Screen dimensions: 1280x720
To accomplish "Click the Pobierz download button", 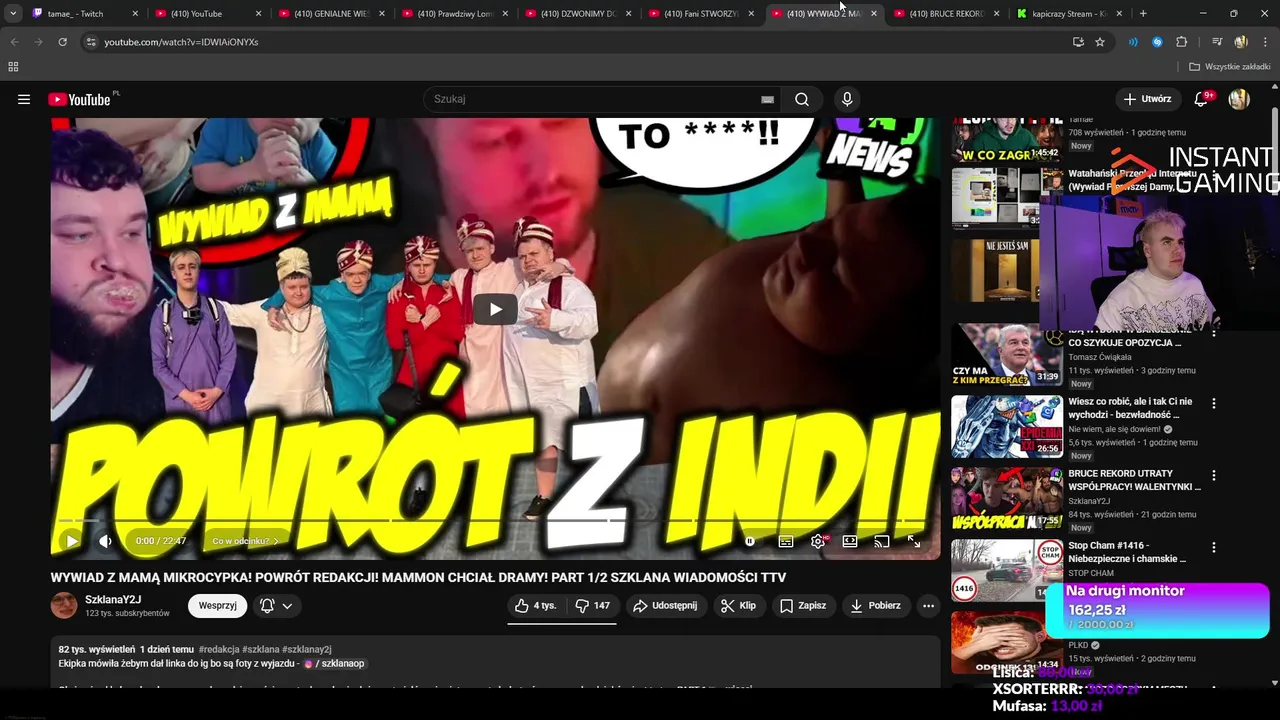I will pyautogui.click(x=876, y=606).
